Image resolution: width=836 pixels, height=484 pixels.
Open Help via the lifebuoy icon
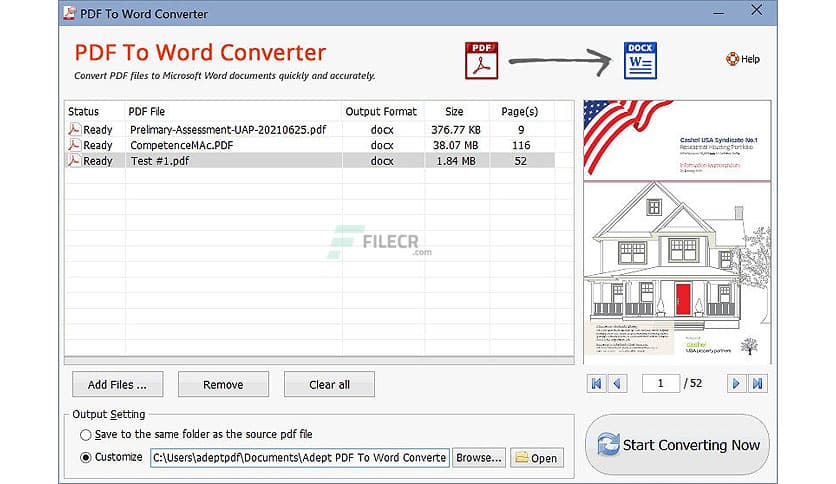pyautogui.click(x=733, y=59)
